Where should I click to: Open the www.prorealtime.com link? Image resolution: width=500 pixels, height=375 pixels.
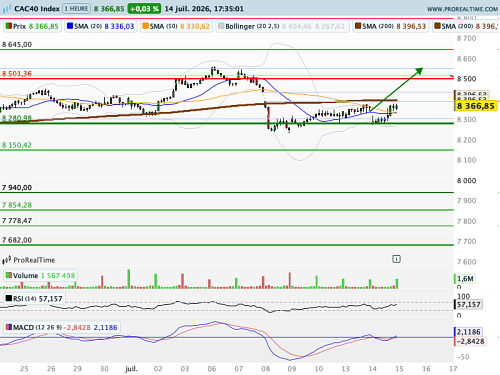462,9
